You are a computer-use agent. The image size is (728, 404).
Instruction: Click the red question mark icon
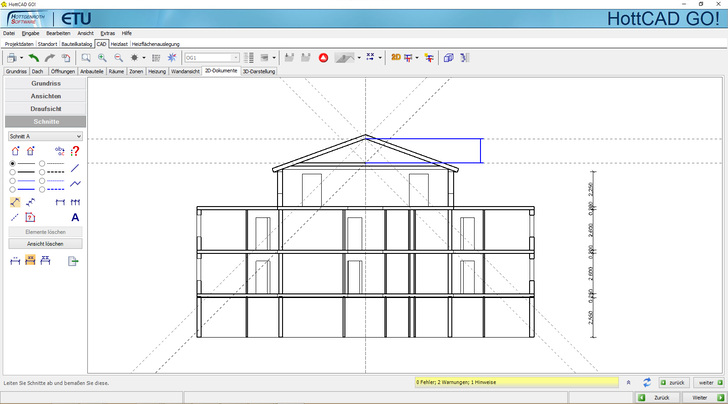pos(75,151)
